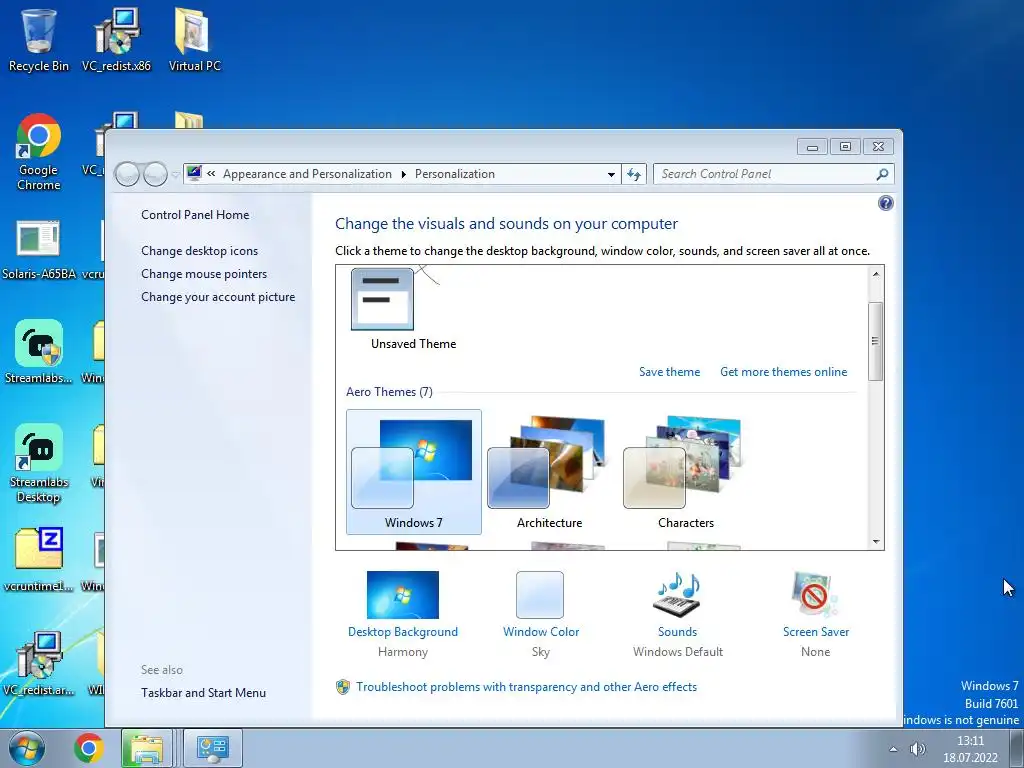Open Taskbar and Start Menu link
The image size is (1024, 768).
203,693
